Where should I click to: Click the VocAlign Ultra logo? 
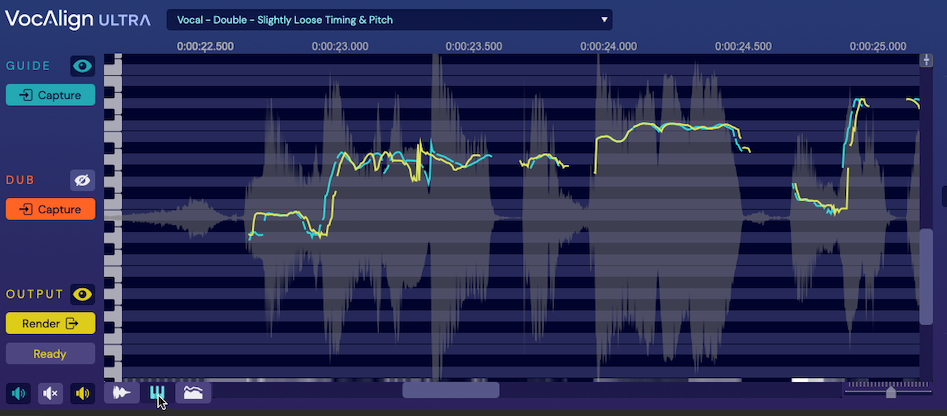(x=78, y=19)
